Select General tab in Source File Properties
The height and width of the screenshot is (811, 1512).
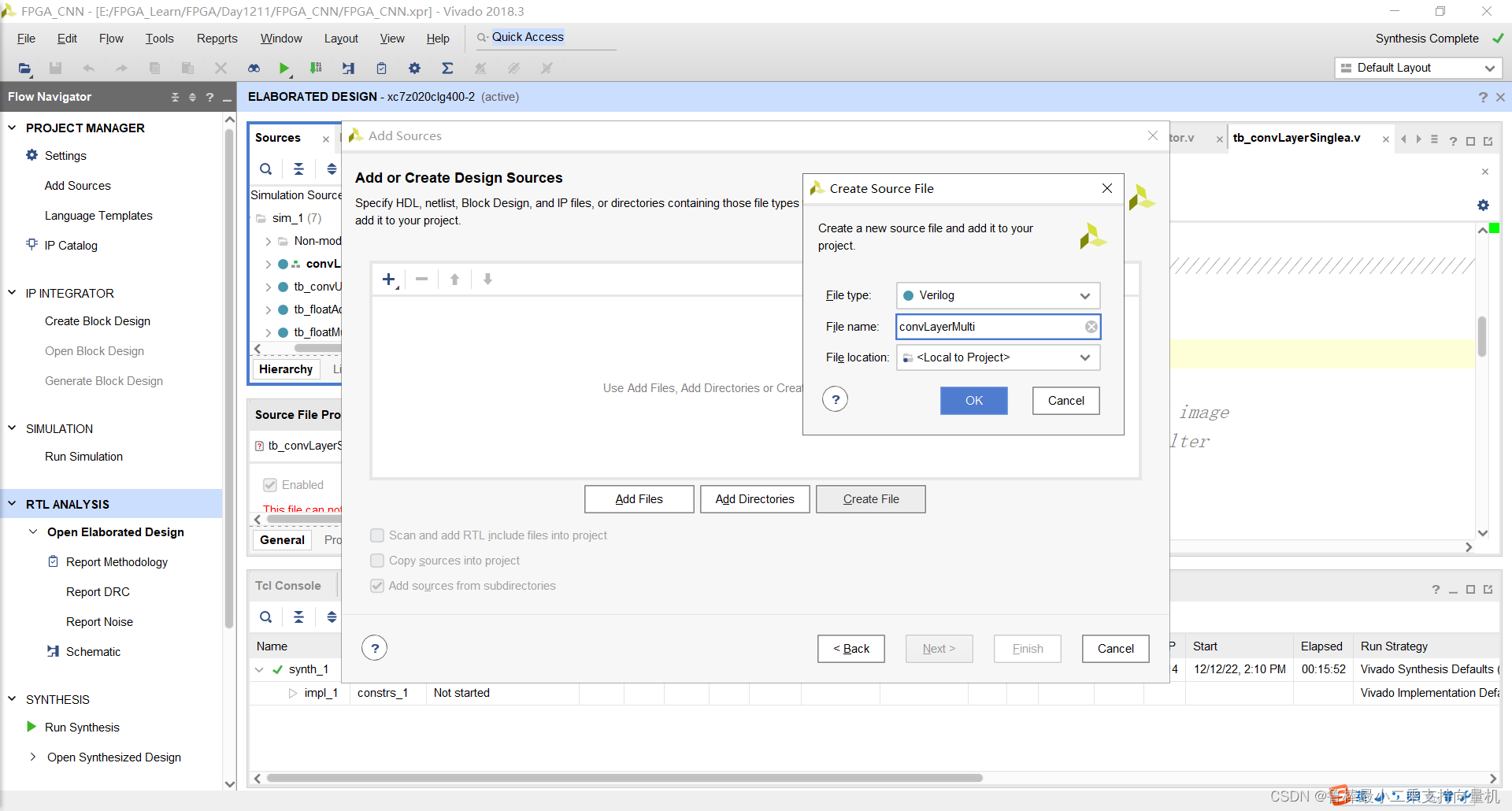click(x=282, y=540)
